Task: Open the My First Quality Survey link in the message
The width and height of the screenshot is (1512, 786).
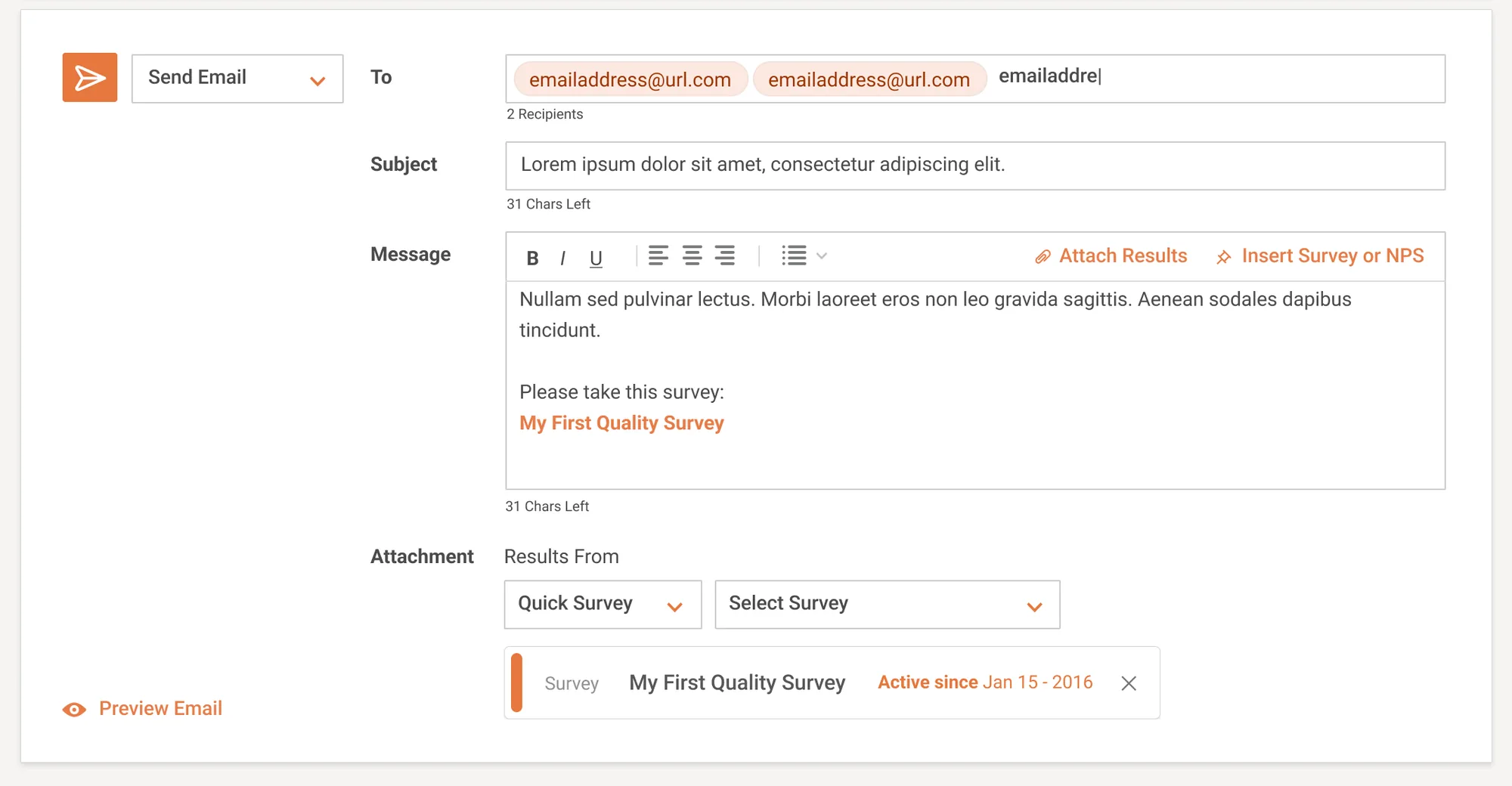Action: point(621,423)
